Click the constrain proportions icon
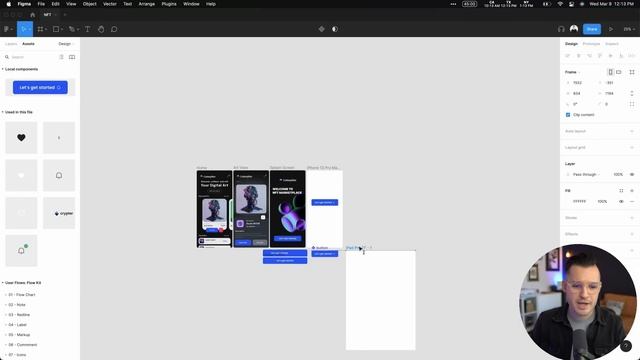This screenshot has height=360, width=640. [632, 93]
